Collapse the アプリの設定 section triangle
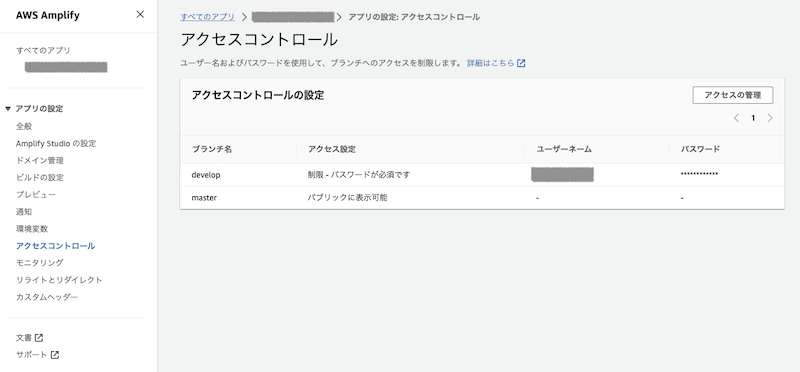800x372 pixels. click(x=8, y=109)
